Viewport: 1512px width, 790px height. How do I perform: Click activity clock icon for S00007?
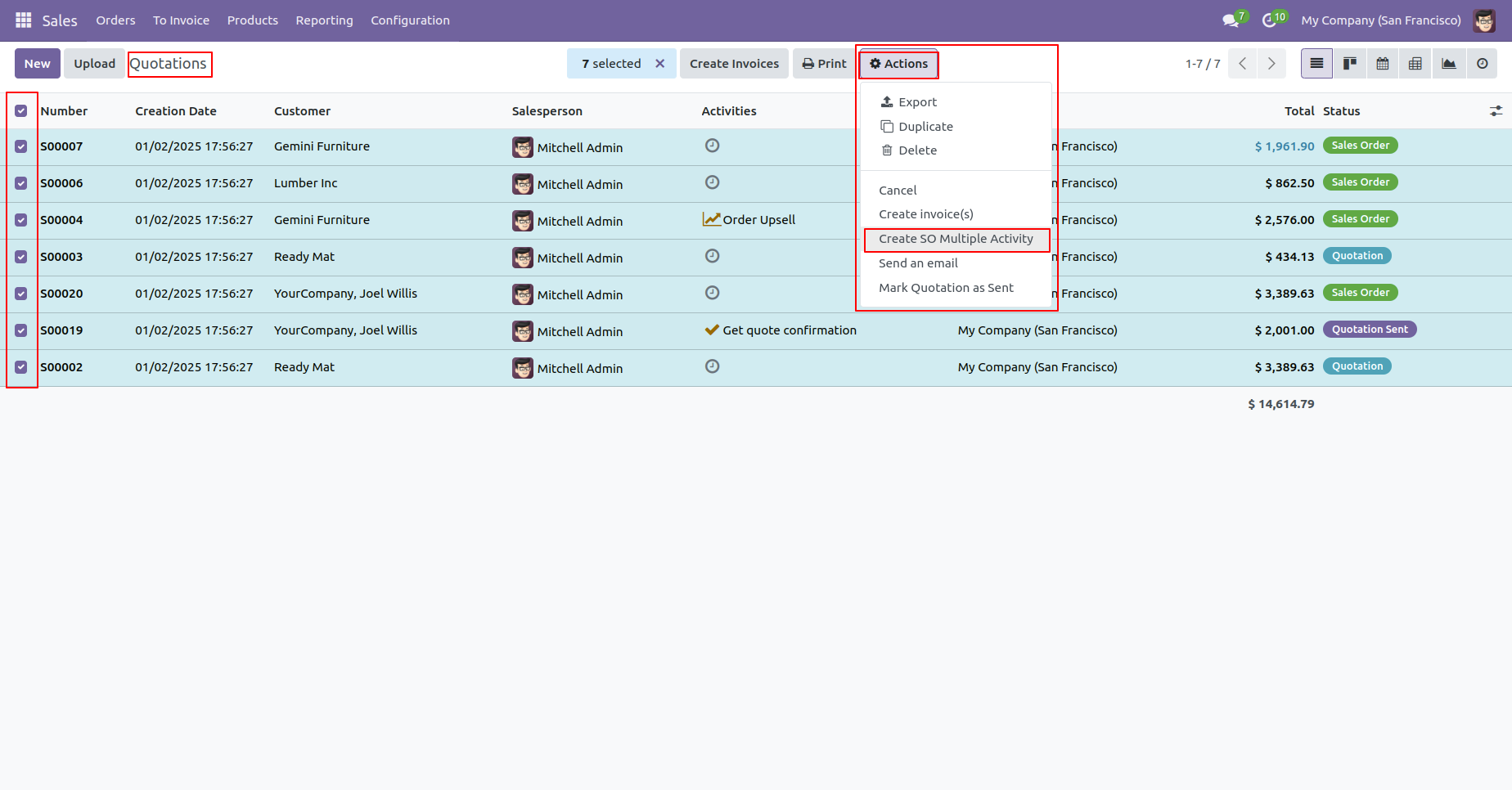pyautogui.click(x=712, y=146)
